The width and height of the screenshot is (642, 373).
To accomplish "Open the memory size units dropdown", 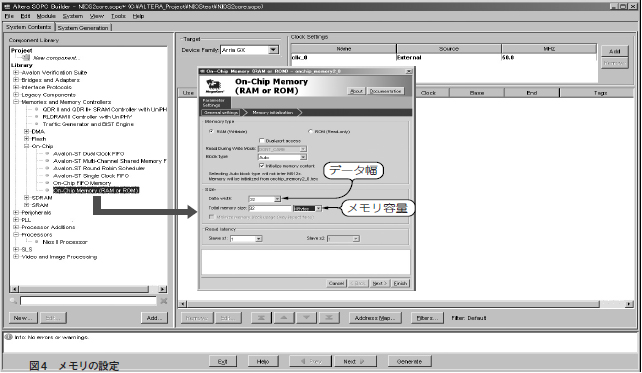I will pos(319,208).
